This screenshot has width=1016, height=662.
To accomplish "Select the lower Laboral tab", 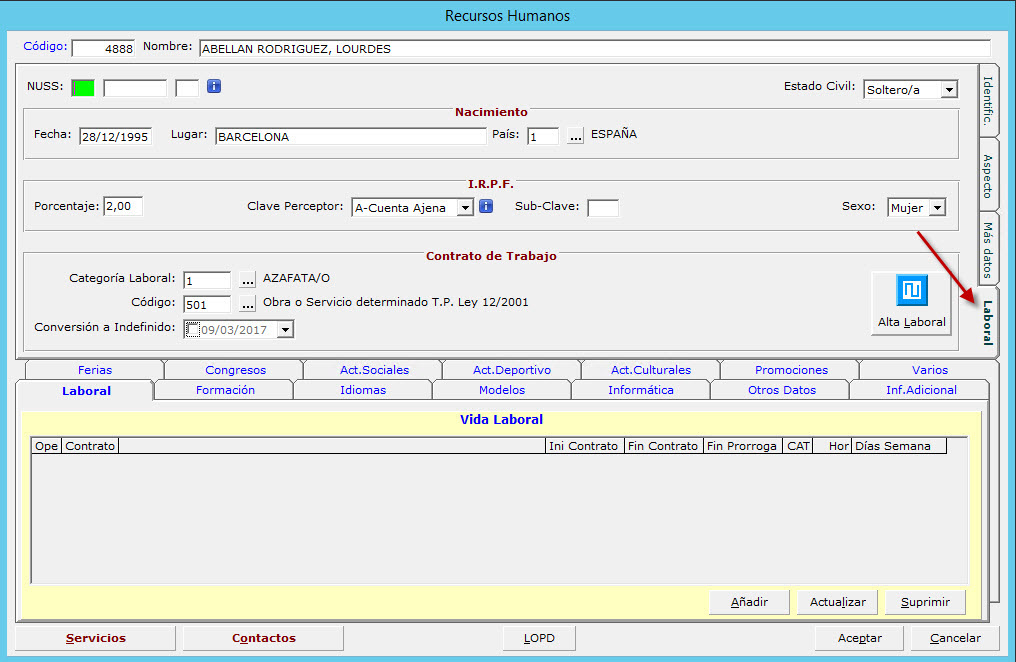I will click(x=86, y=391).
